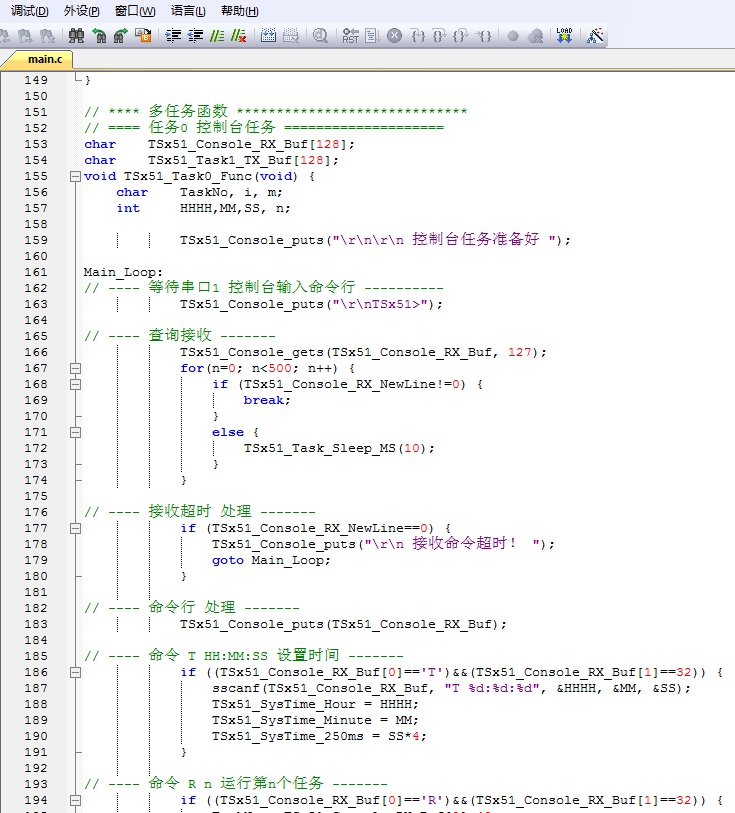This screenshot has height=813, width=735.
Task: Click the magnifier debug search icon
Action: pos(320,36)
